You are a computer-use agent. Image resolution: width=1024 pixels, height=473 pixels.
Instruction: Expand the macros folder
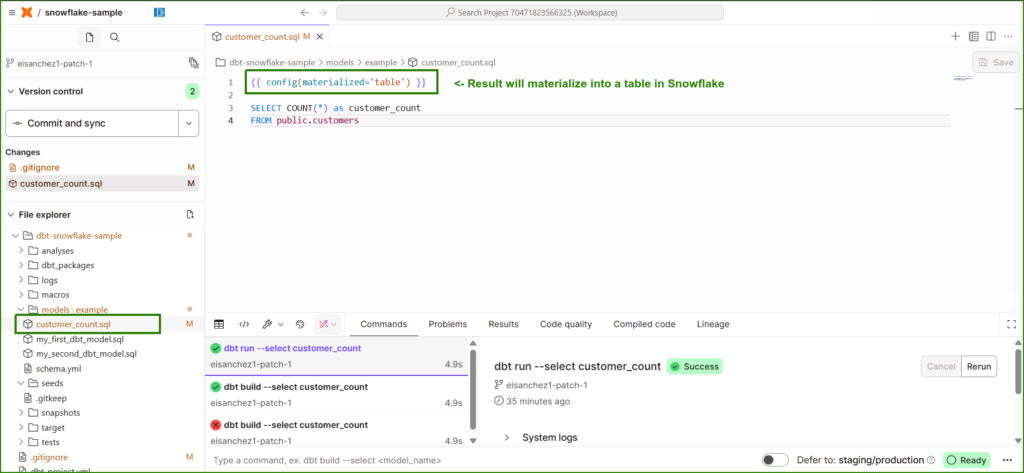pos(22,295)
